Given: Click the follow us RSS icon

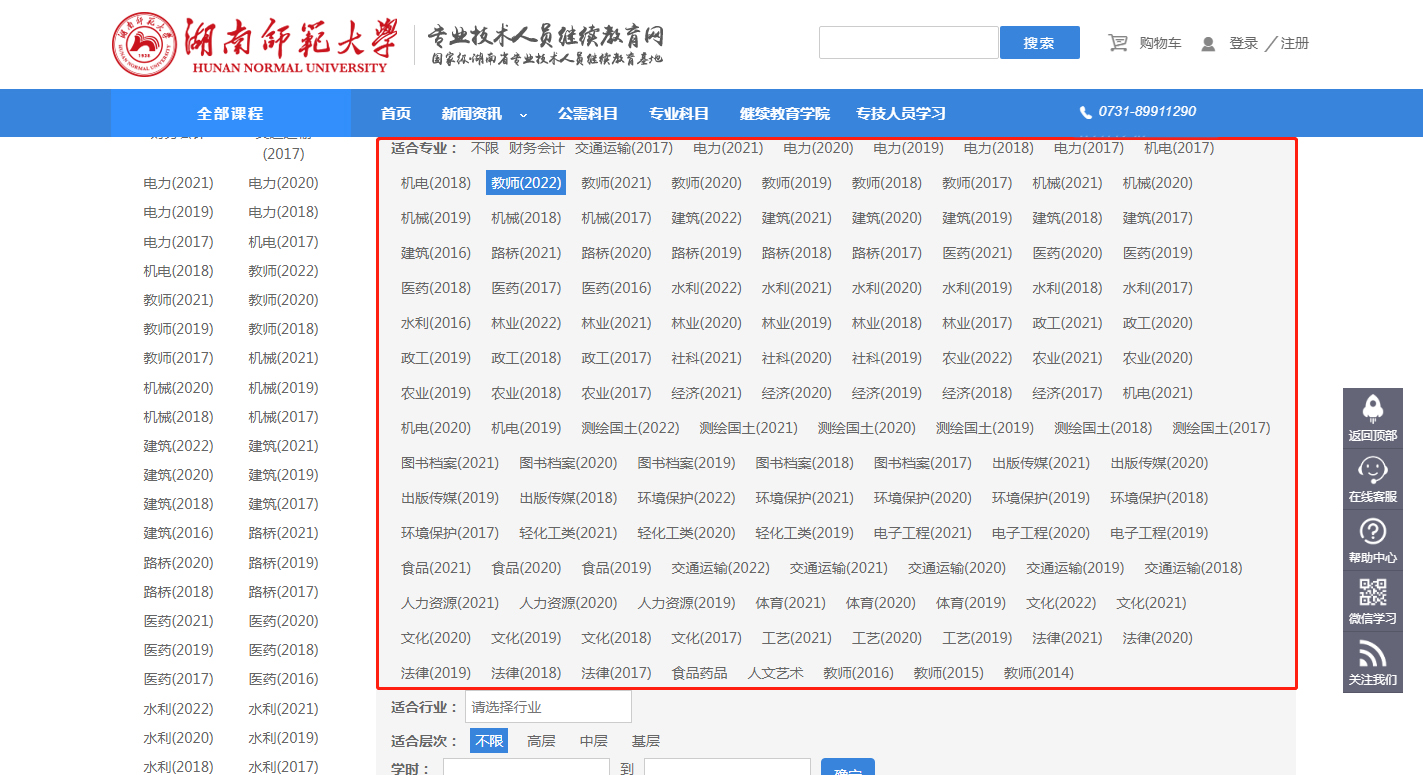Looking at the screenshot, I should coord(1373,654).
